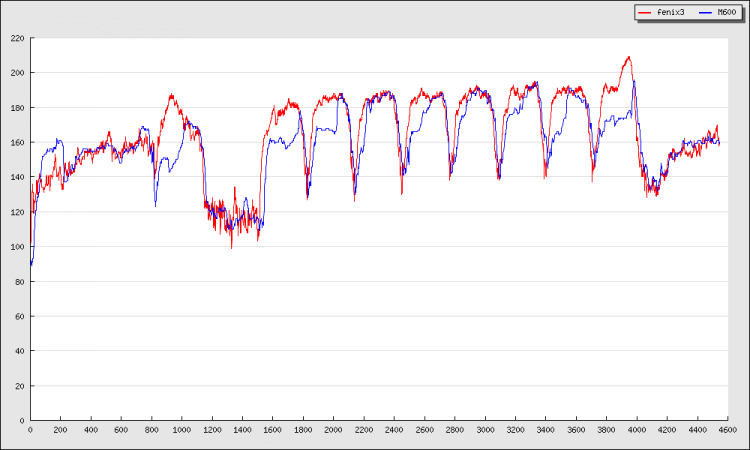This screenshot has width=750, height=450.
Task: Click the 1000 label on the x-axis
Action: 182,430
